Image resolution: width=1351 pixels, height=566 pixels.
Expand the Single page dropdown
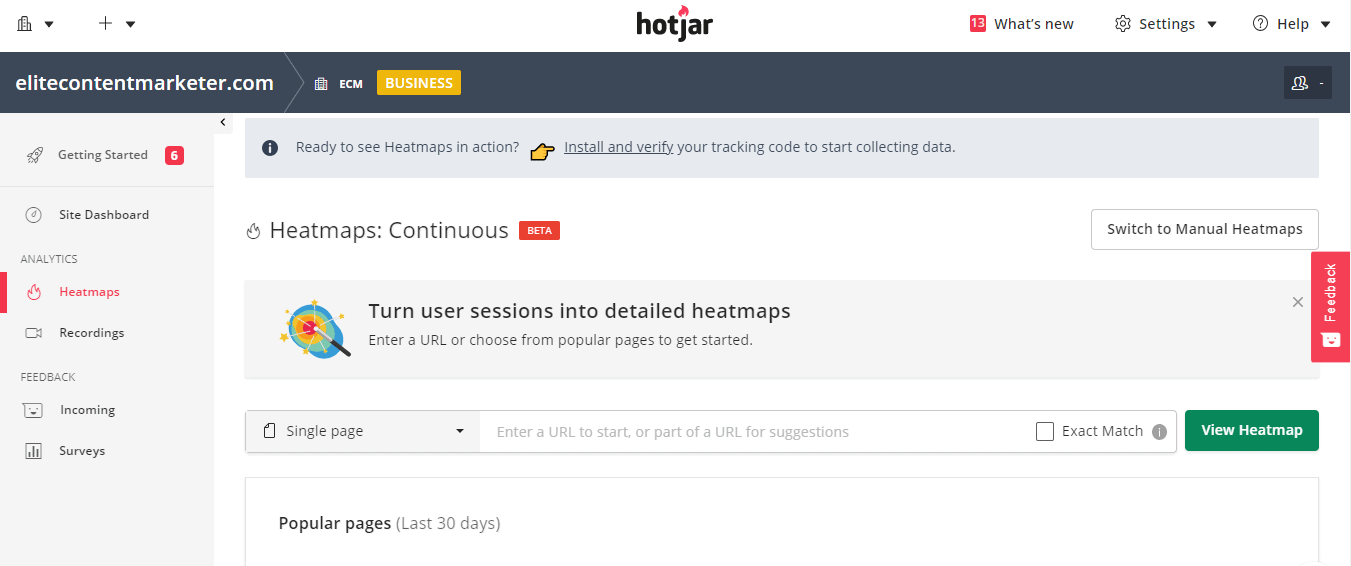[363, 431]
